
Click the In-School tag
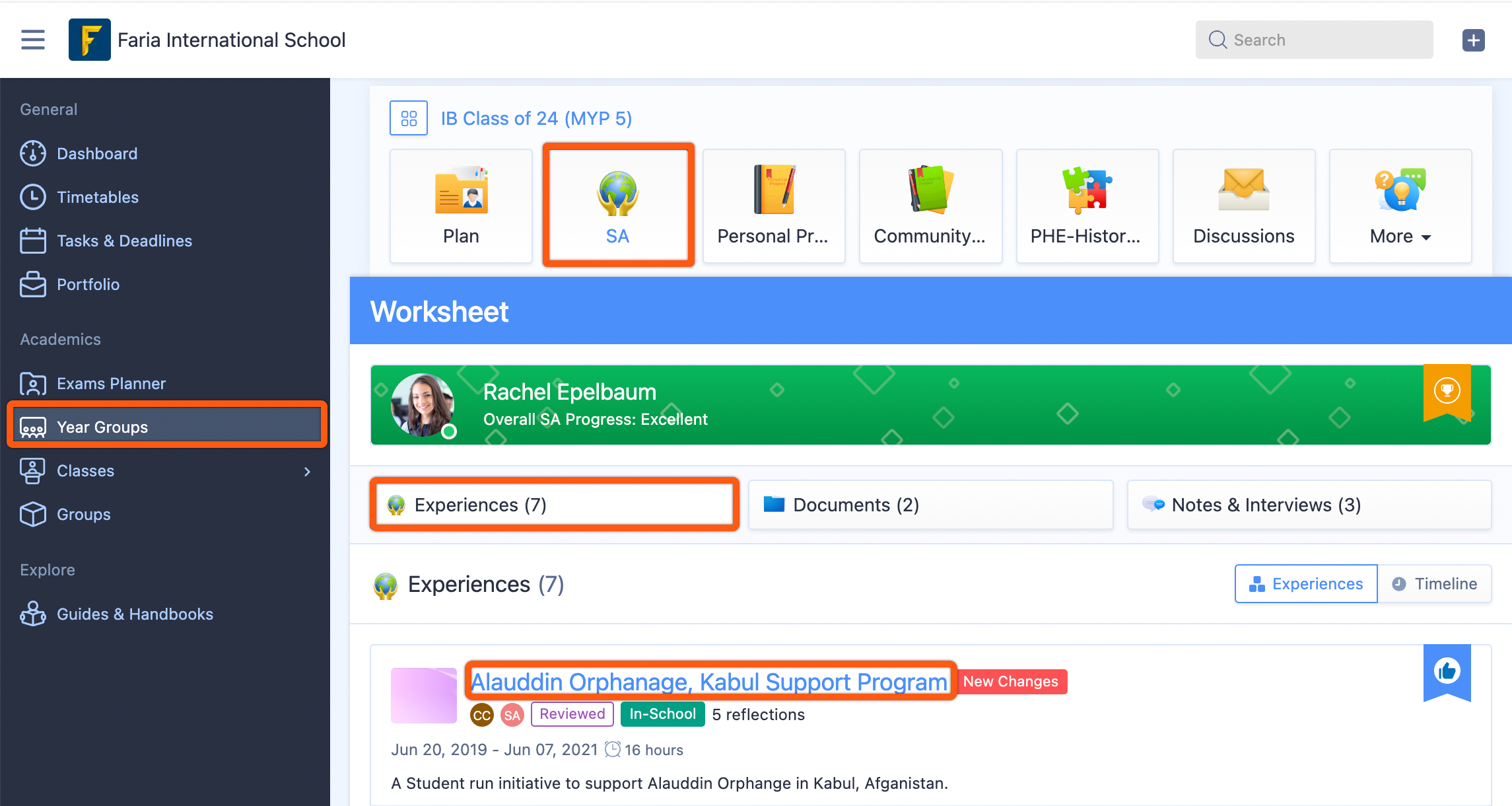(x=662, y=714)
